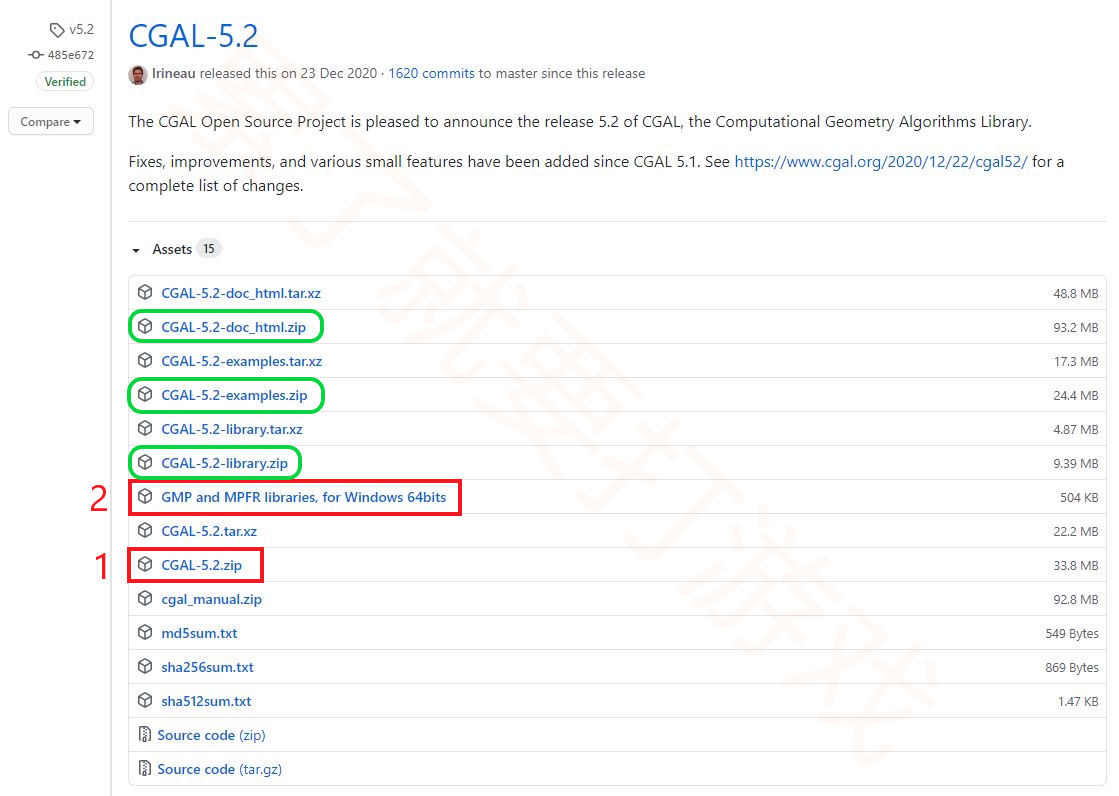
Task: Collapse the Assets section
Action: (172, 248)
